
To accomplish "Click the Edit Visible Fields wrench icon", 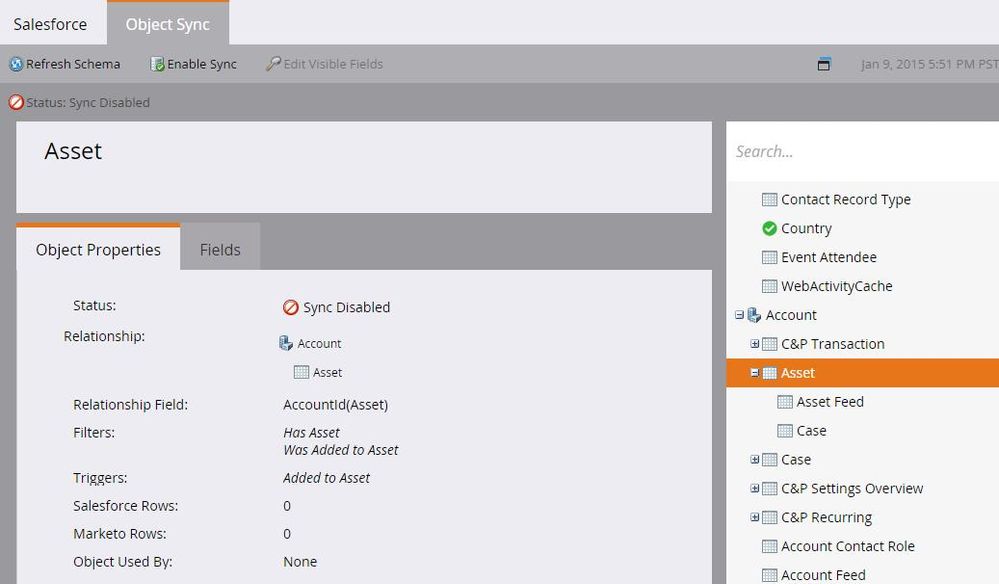I will point(273,64).
